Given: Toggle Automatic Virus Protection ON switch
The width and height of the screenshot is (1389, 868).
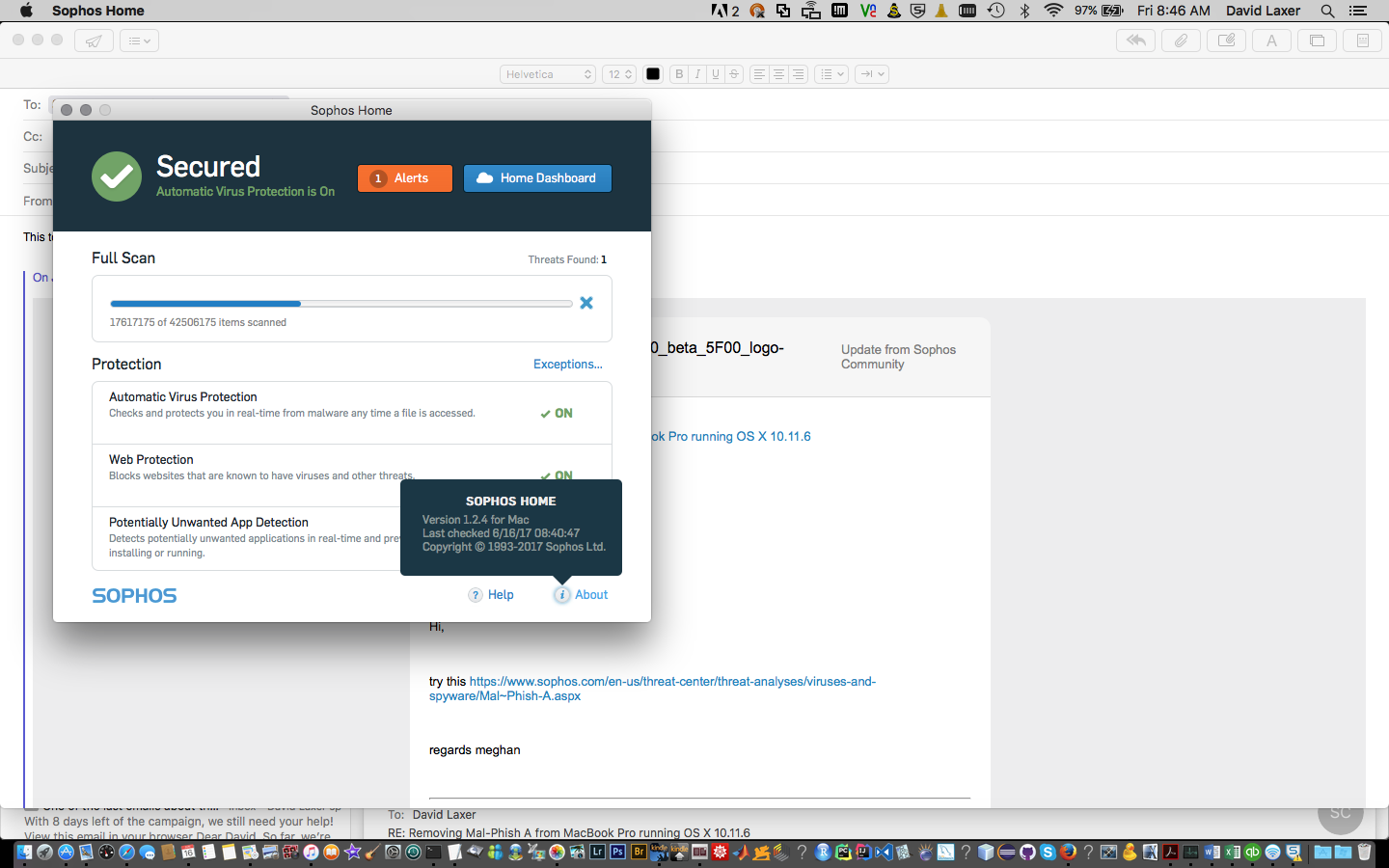Looking at the screenshot, I should (557, 413).
